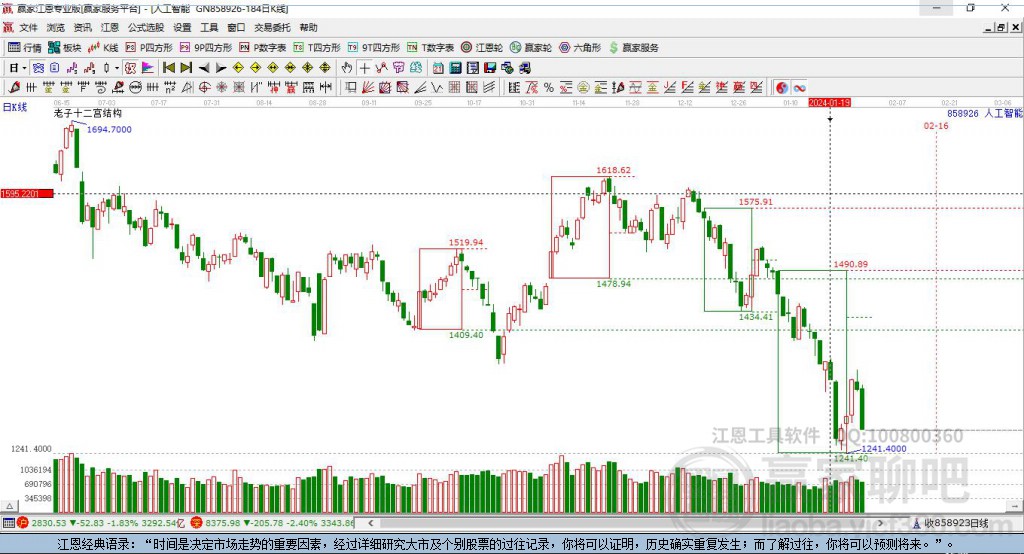The width and height of the screenshot is (1024, 554).
Task: Select the hand pan tool
Action: pos(347,68)
